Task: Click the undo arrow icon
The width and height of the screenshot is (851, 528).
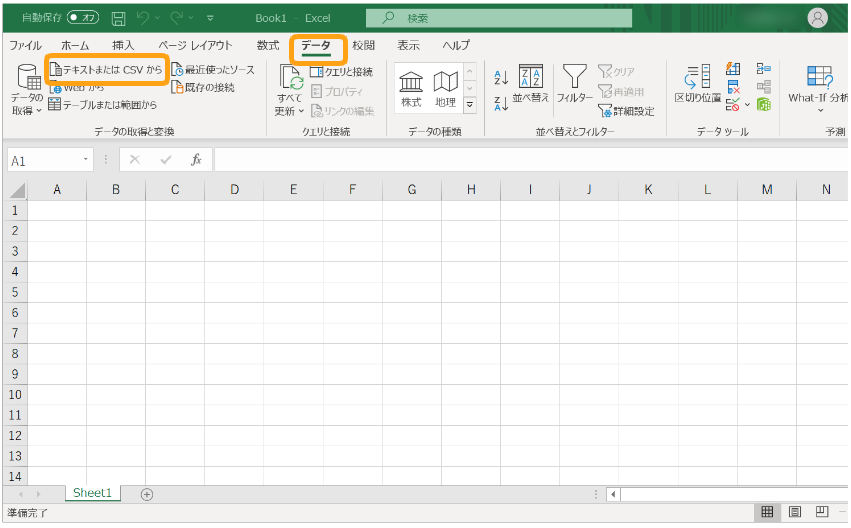Action: pyautogui.click(x=143, y=18)
